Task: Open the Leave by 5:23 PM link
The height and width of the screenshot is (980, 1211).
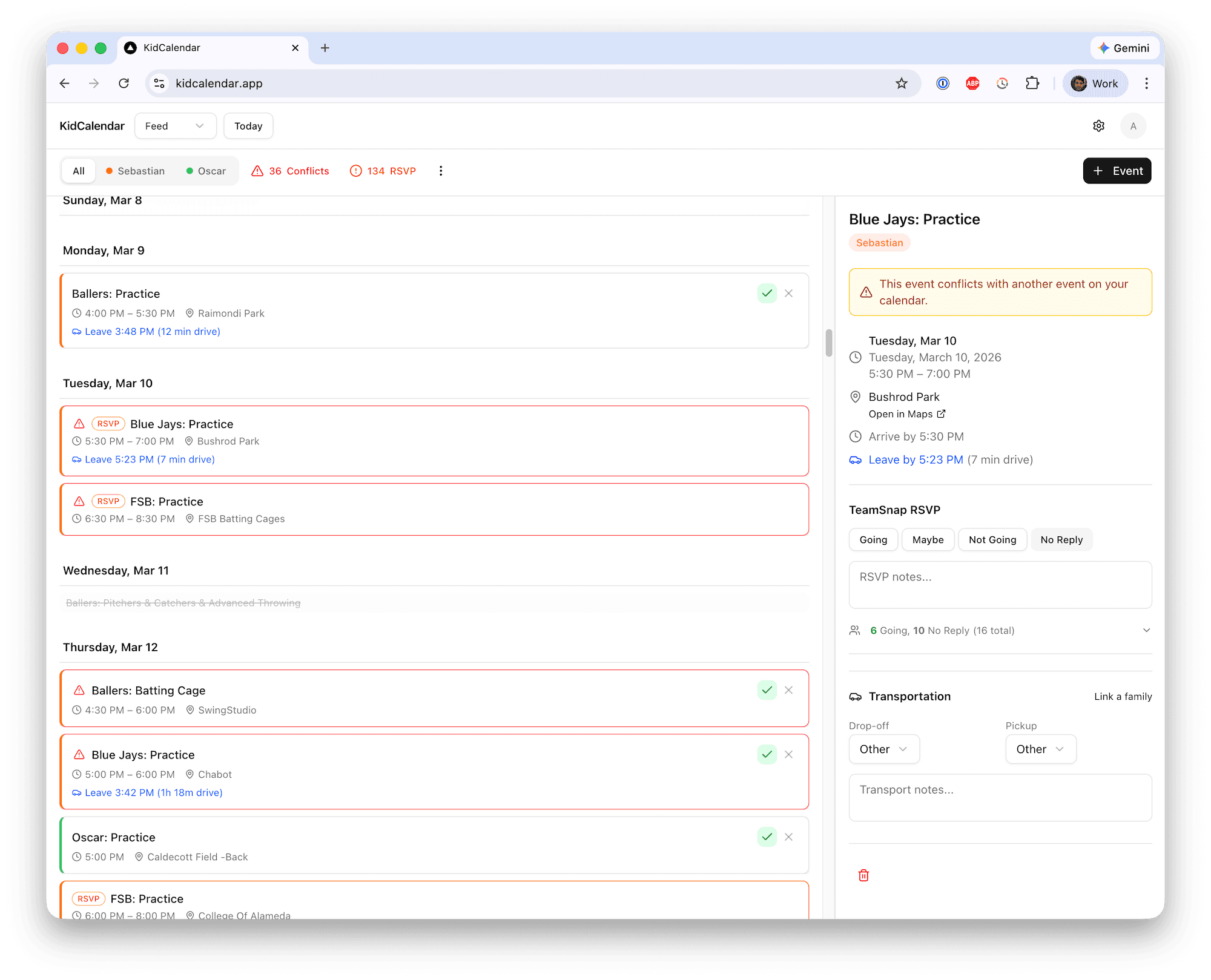Action: point(916,459)
